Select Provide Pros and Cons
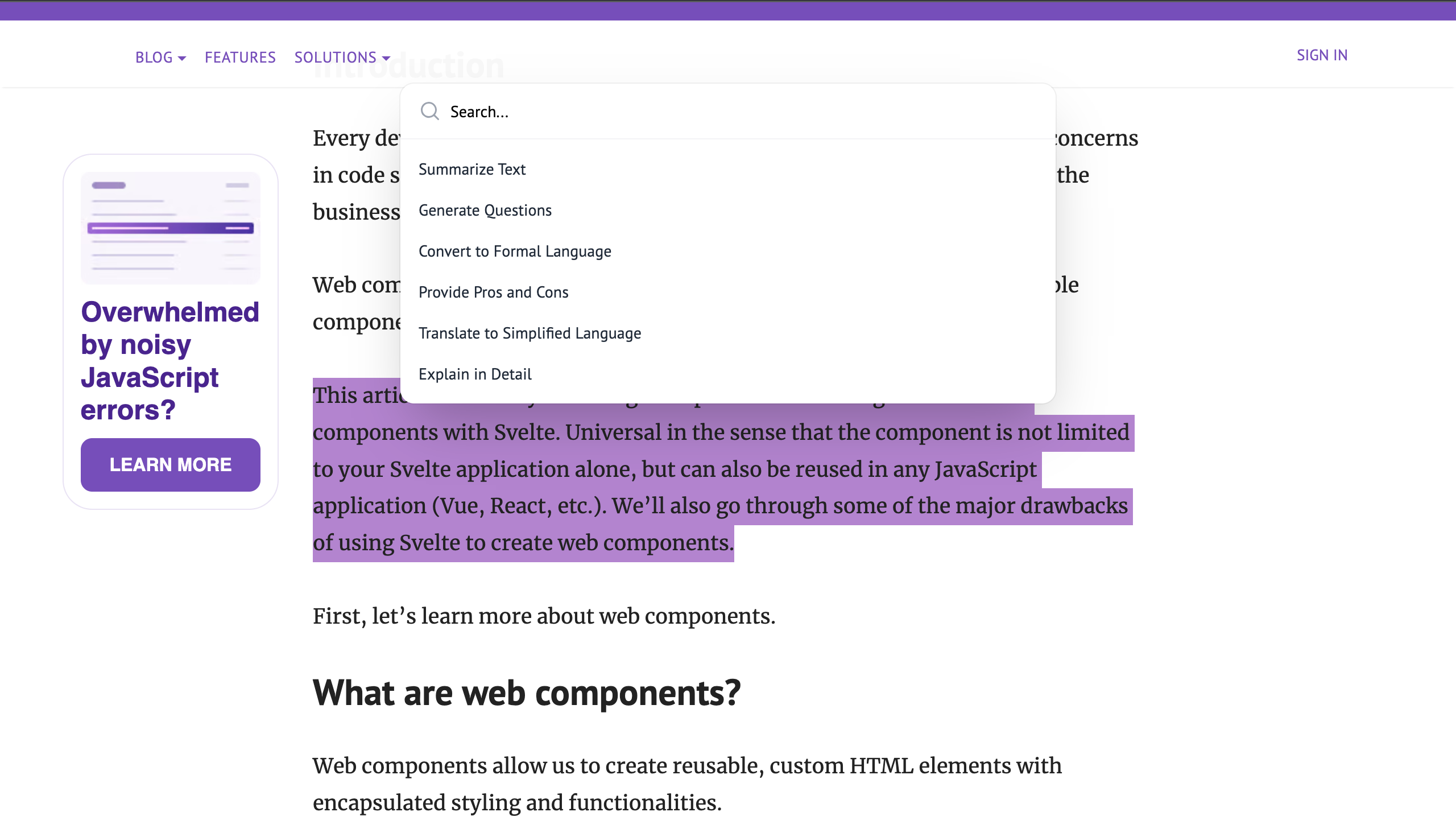1456x816 pixels. (493, 292)
